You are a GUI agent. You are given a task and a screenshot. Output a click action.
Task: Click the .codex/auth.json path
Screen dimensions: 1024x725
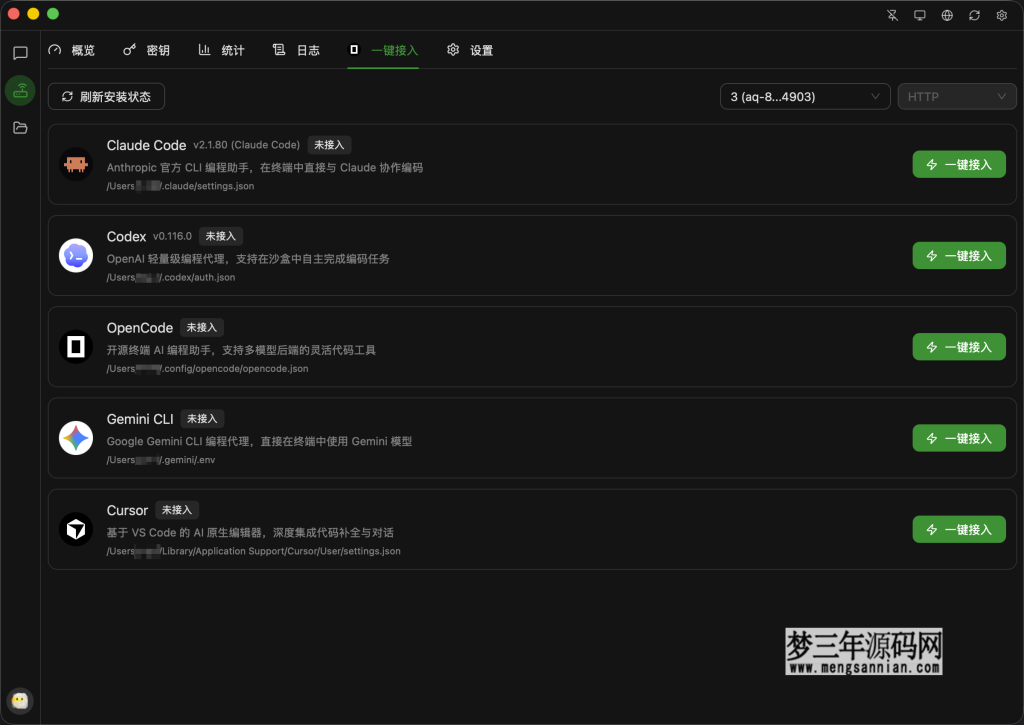(171, 278)
